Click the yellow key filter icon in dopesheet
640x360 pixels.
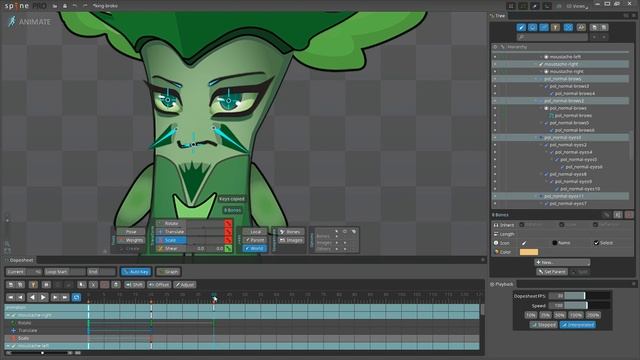[33, 284]
